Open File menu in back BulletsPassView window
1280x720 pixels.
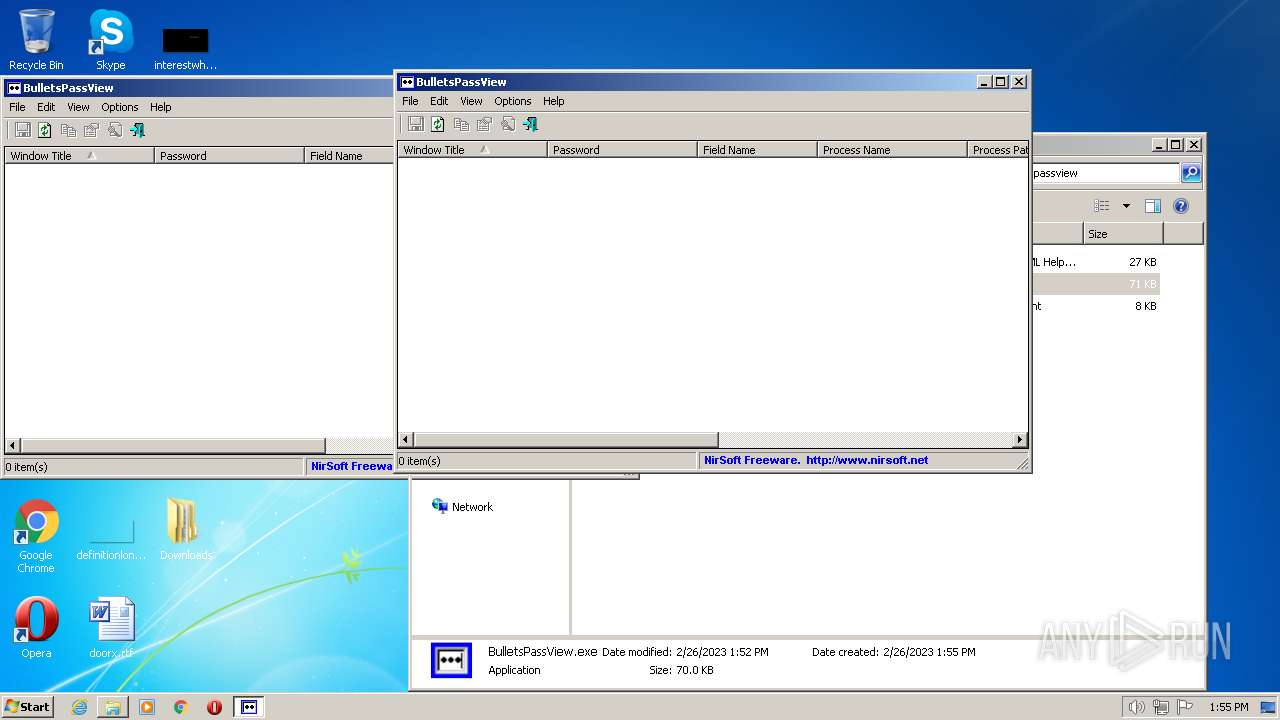(x=17, y=107)
